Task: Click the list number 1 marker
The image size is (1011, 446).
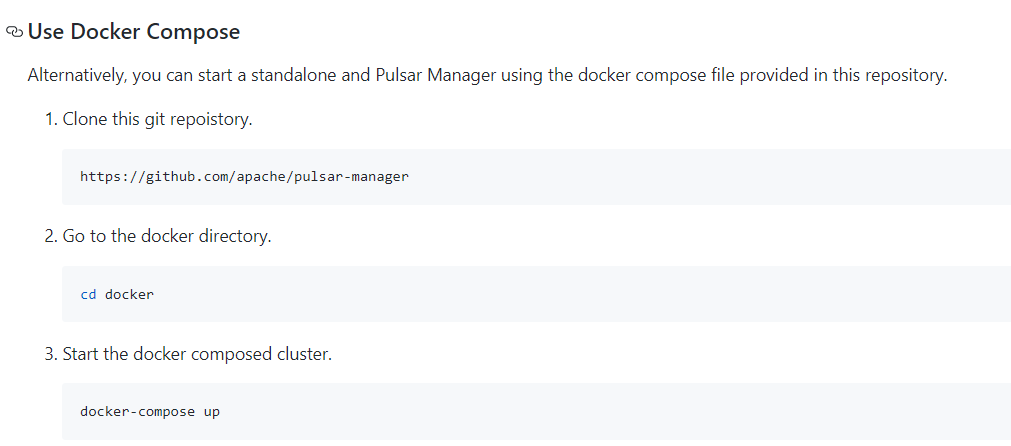Action: (51, 119)
